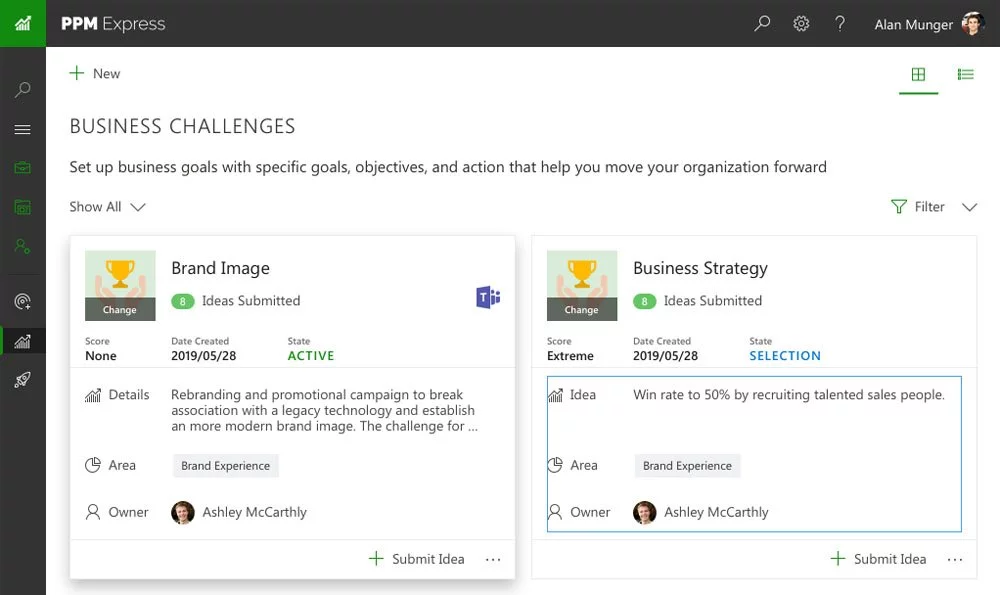The image size is (1000, 595).
Task: Click the Brand Experience tag on Brand Image
Action: click(225, 466)
